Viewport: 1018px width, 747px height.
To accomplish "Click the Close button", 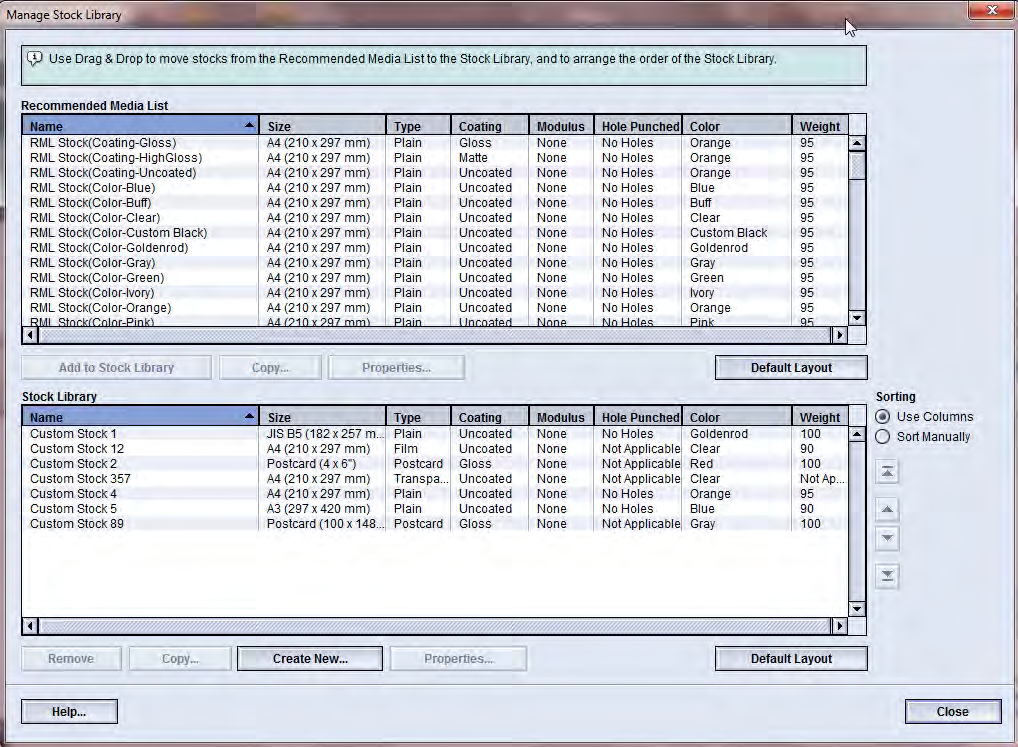I will (x=952, y=711).
